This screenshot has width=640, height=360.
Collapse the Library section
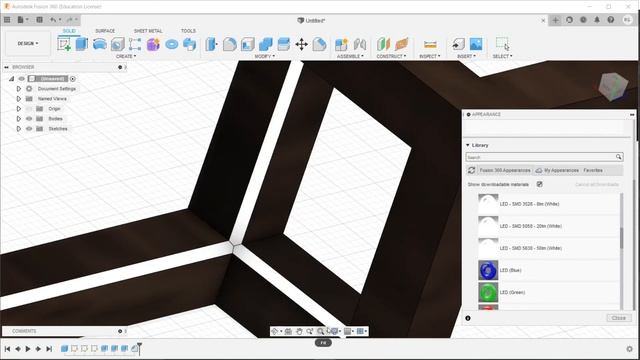[468, 145]
